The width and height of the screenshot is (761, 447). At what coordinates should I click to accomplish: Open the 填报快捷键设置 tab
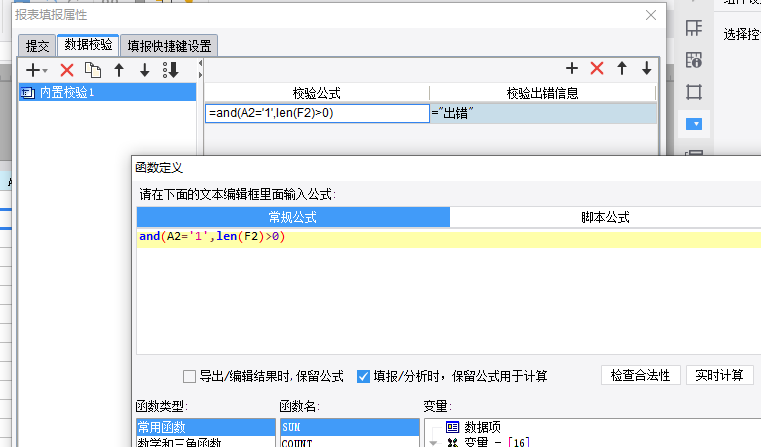(169, 46)
